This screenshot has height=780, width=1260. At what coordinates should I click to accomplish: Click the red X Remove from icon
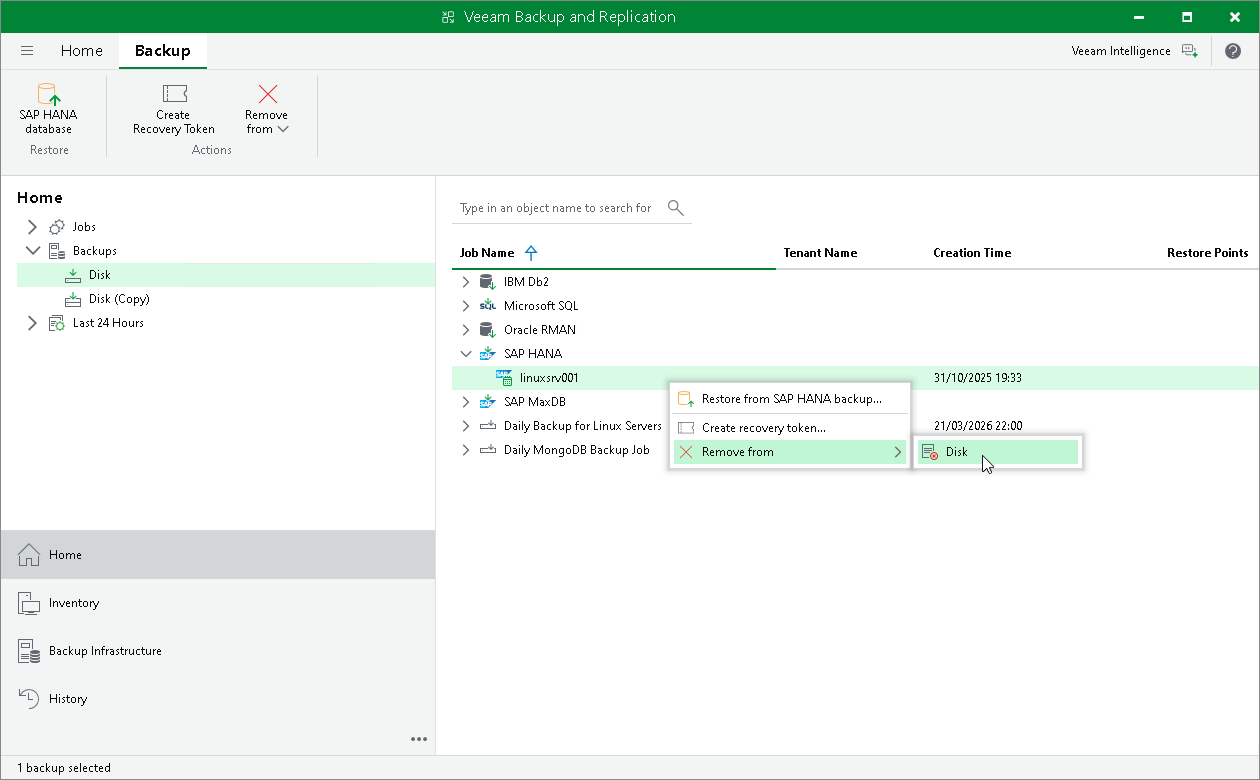click(267, 94)
